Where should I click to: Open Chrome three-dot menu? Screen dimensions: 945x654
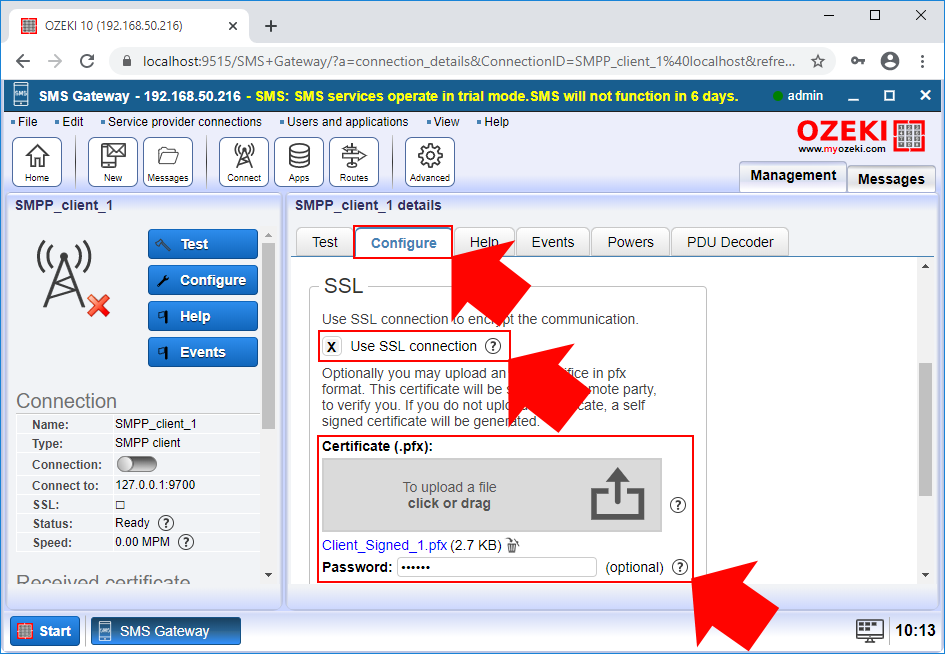point(923,61)
